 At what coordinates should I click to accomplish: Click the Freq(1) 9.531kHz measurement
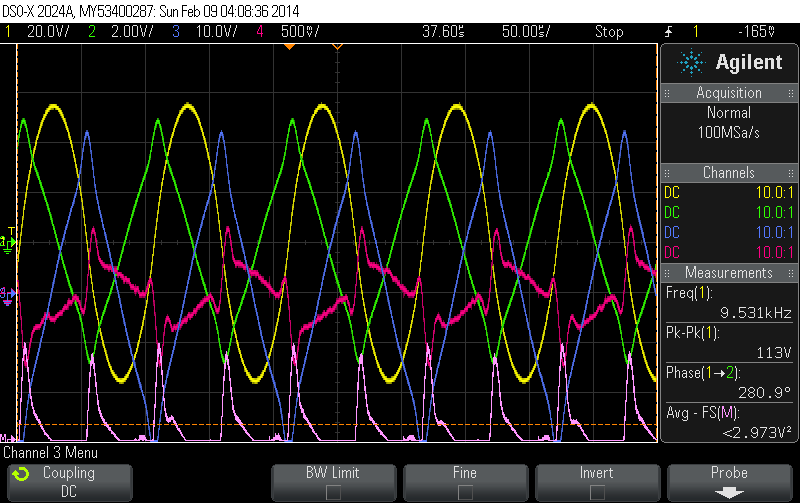[x=729, y=303]
